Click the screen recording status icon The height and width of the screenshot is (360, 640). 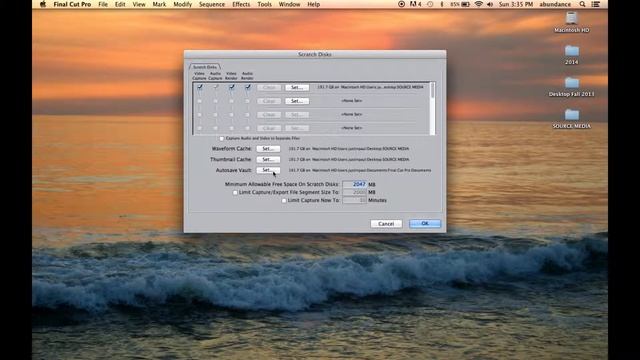[401, 4]
